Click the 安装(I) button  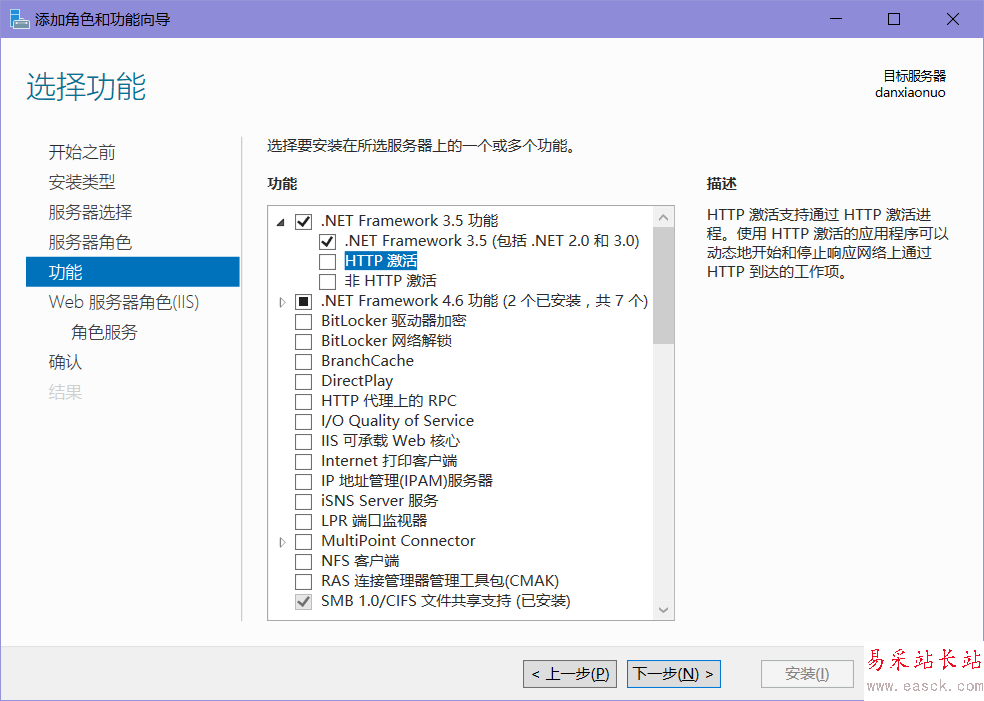pos(807,674)
